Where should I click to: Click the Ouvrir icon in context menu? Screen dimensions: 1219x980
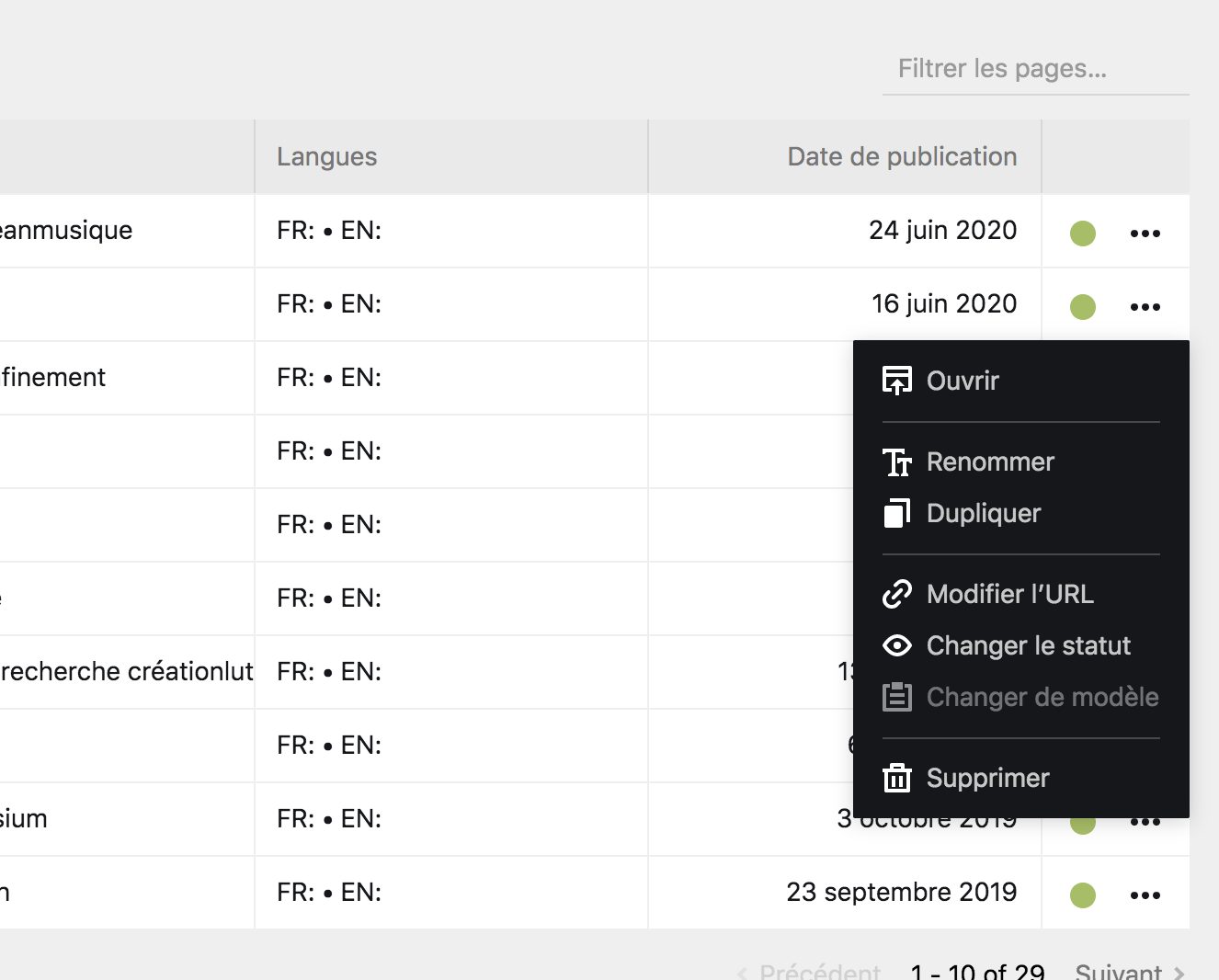tap(897, 381)
